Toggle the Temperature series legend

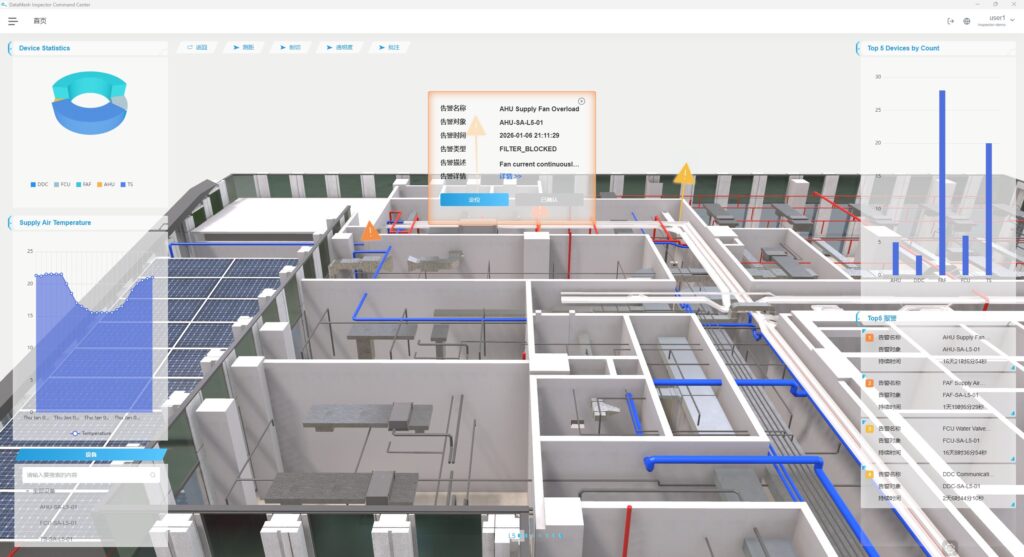tap(91, 433)
